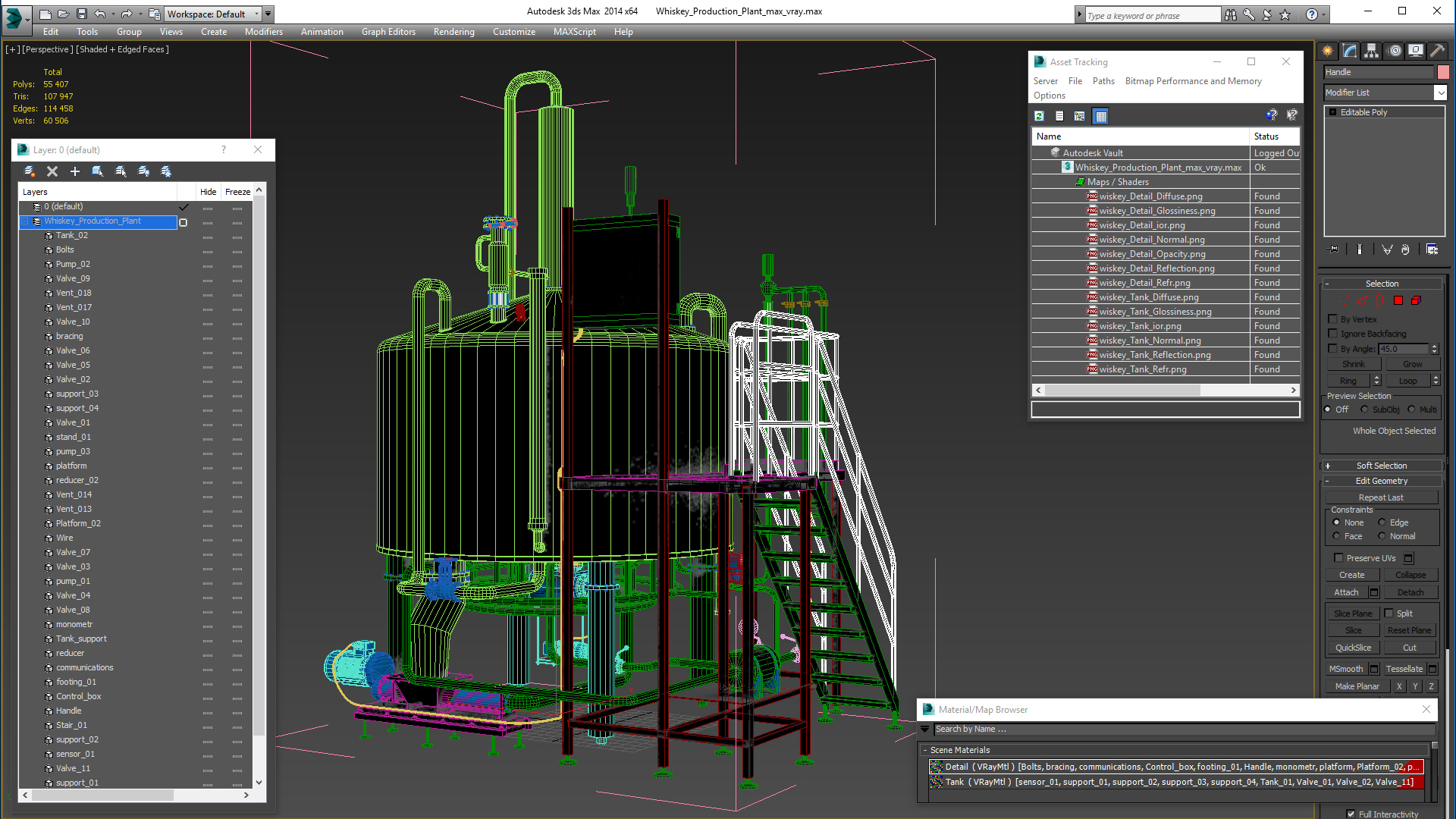1456x819 pixels.
Task: Click the Open File icon
Action: (x=64, y=14)
